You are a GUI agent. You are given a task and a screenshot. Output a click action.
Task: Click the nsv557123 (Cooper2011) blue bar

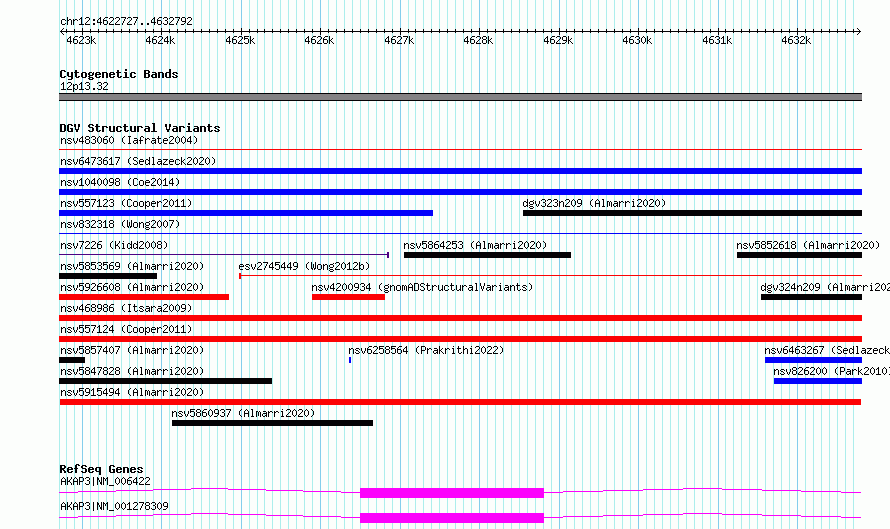click(246, 213)
